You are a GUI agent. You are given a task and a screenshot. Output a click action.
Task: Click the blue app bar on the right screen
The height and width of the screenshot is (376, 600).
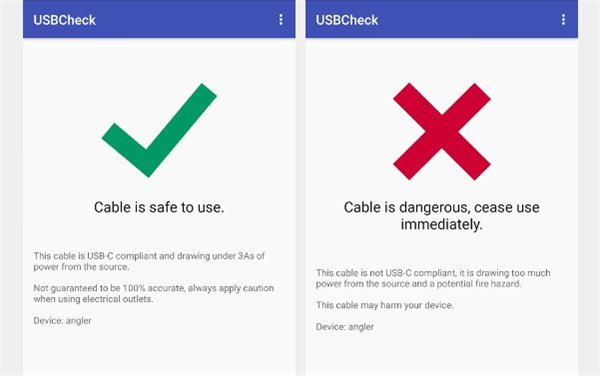point(442,19)
